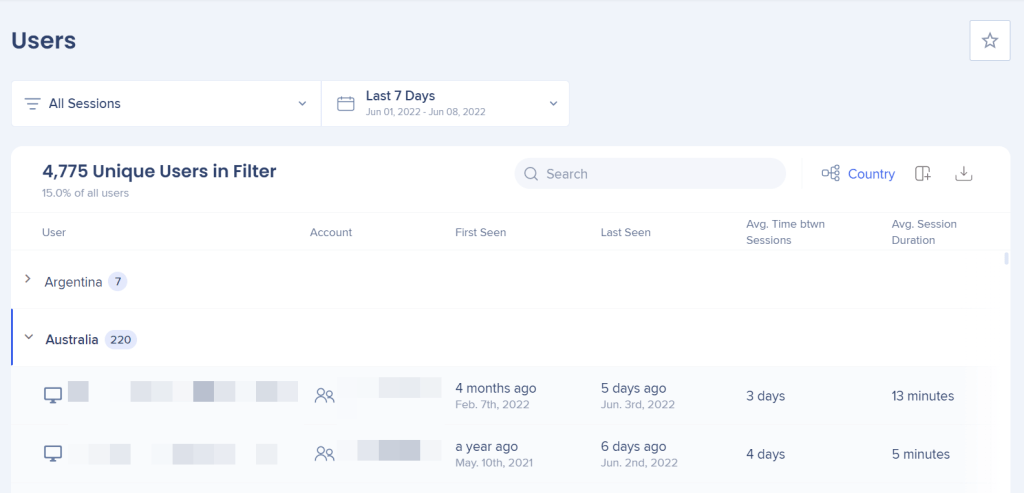
Task: Click the star favorite icon
Action: tap(990, 41)
